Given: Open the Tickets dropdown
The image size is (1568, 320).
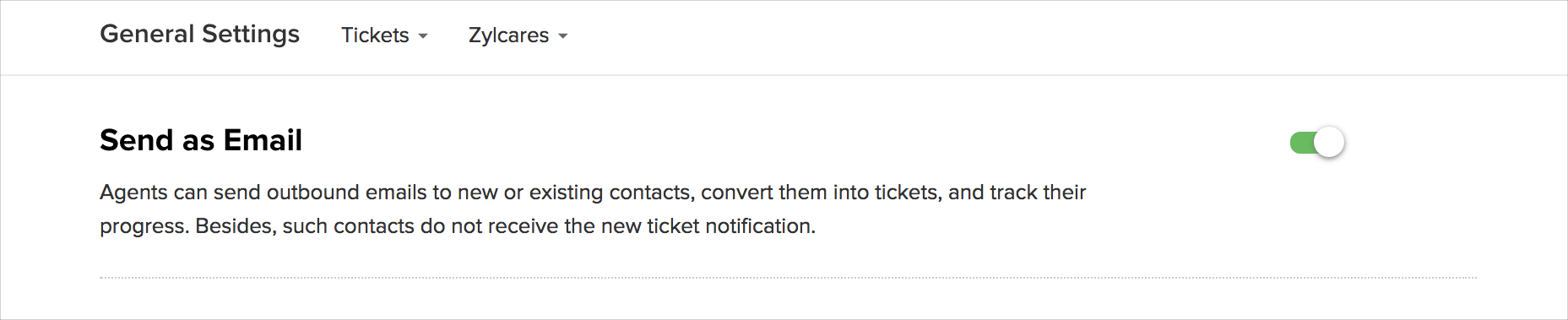Looking at the screenshot, I should [x=384, y=35].
